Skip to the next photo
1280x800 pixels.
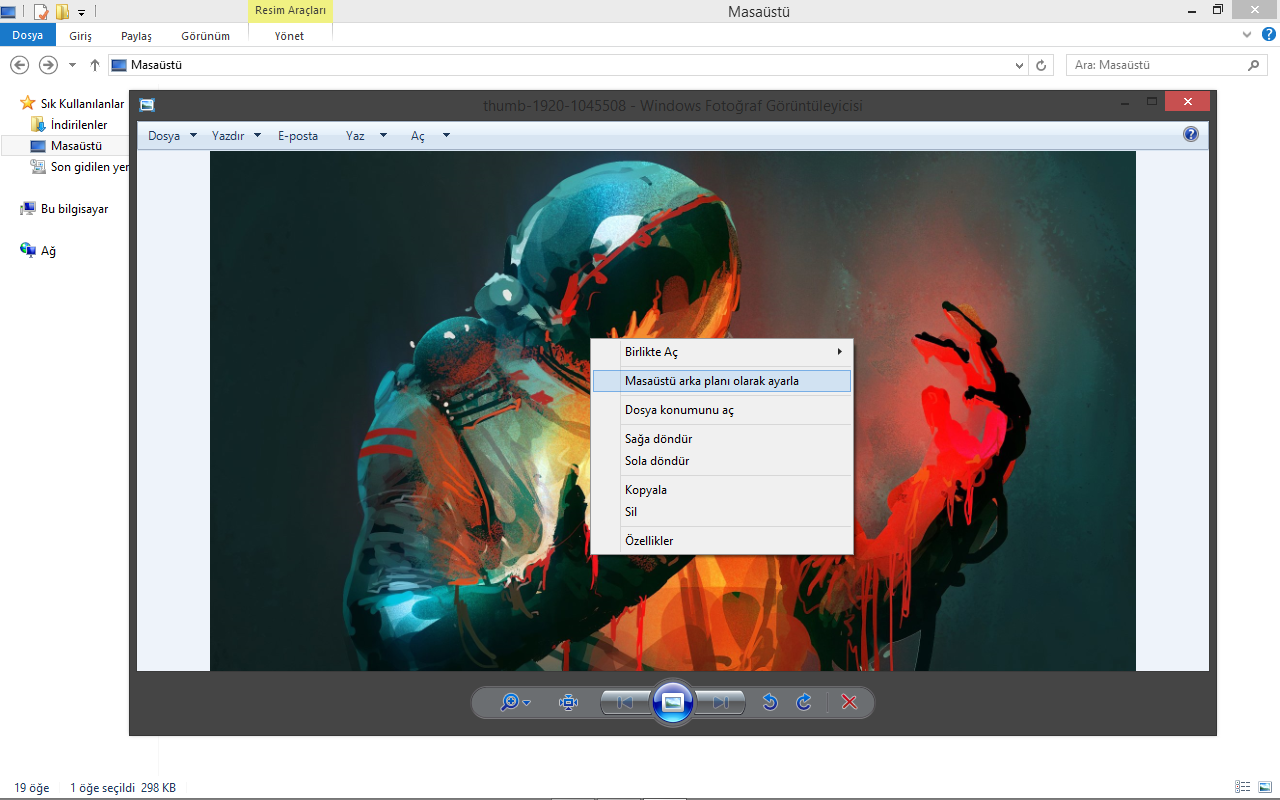(720, 702)
